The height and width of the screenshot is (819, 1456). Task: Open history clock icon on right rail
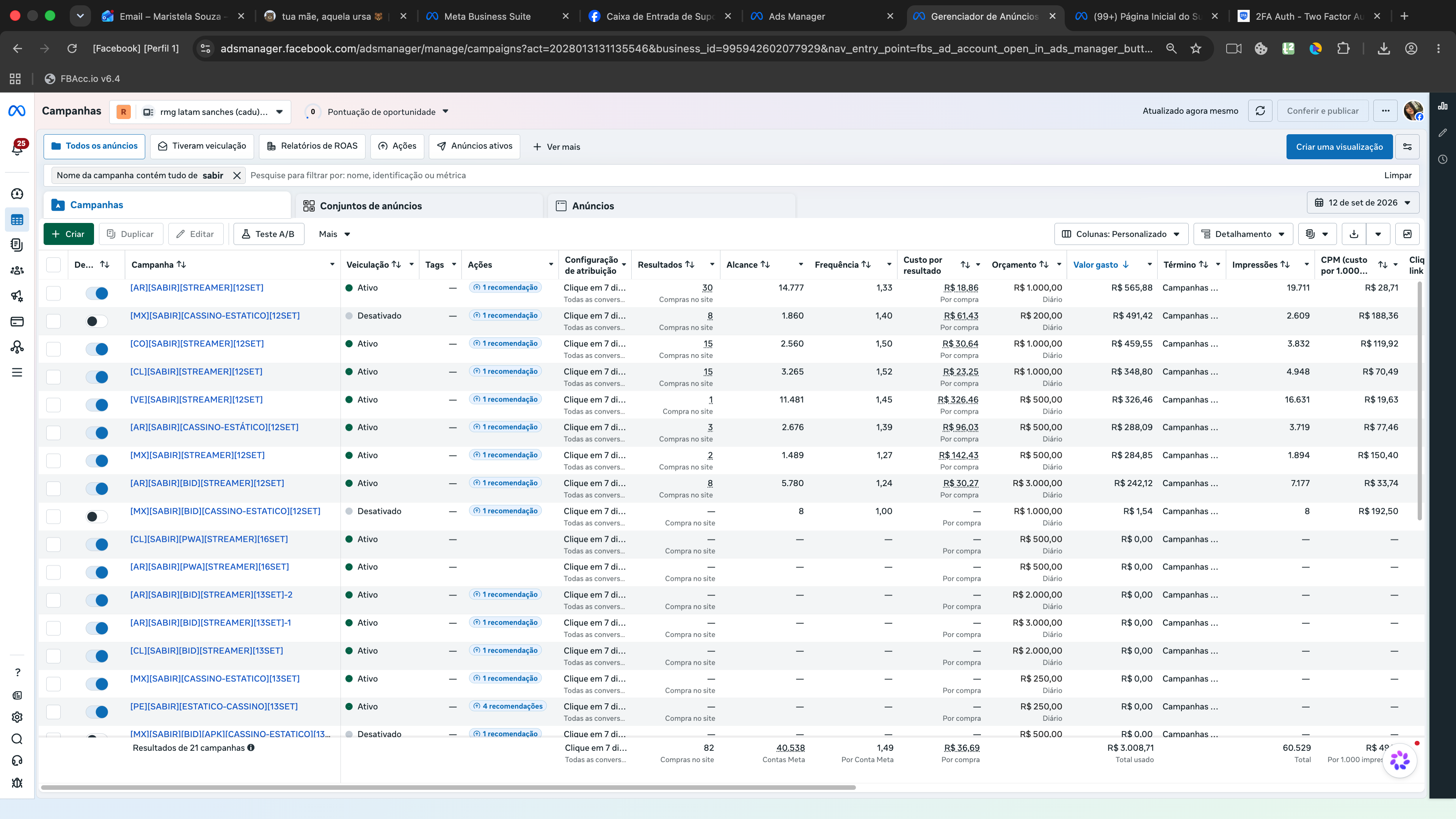click(1442, 159)
